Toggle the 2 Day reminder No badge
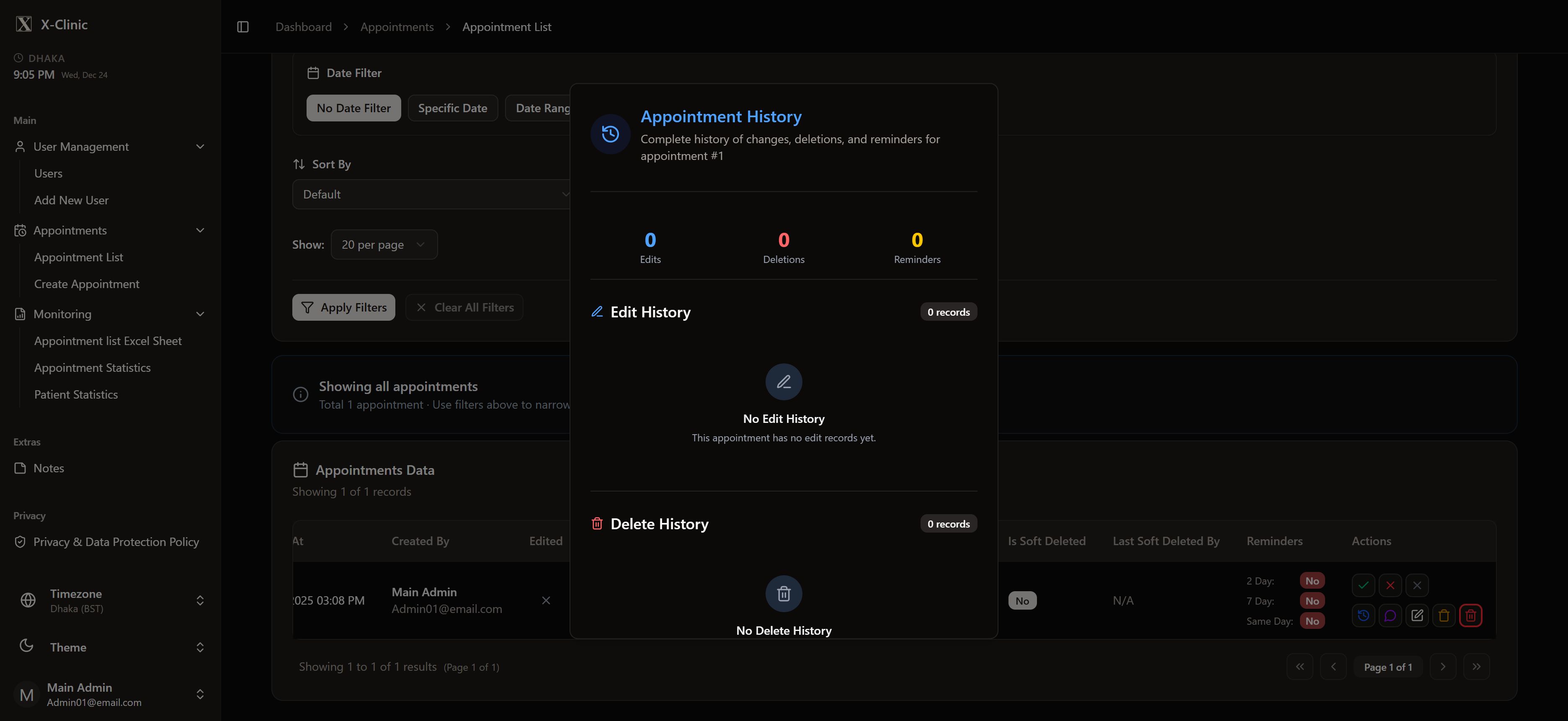 click(1312, 581)
